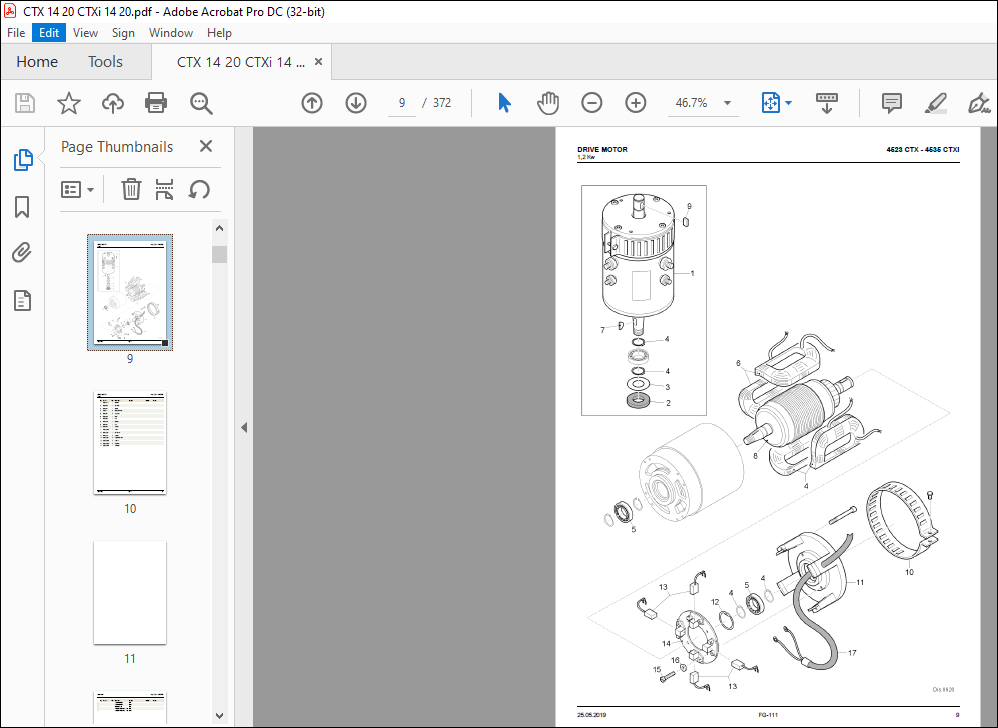
Task: Open the Window menu
Action: tap(171, 32)
